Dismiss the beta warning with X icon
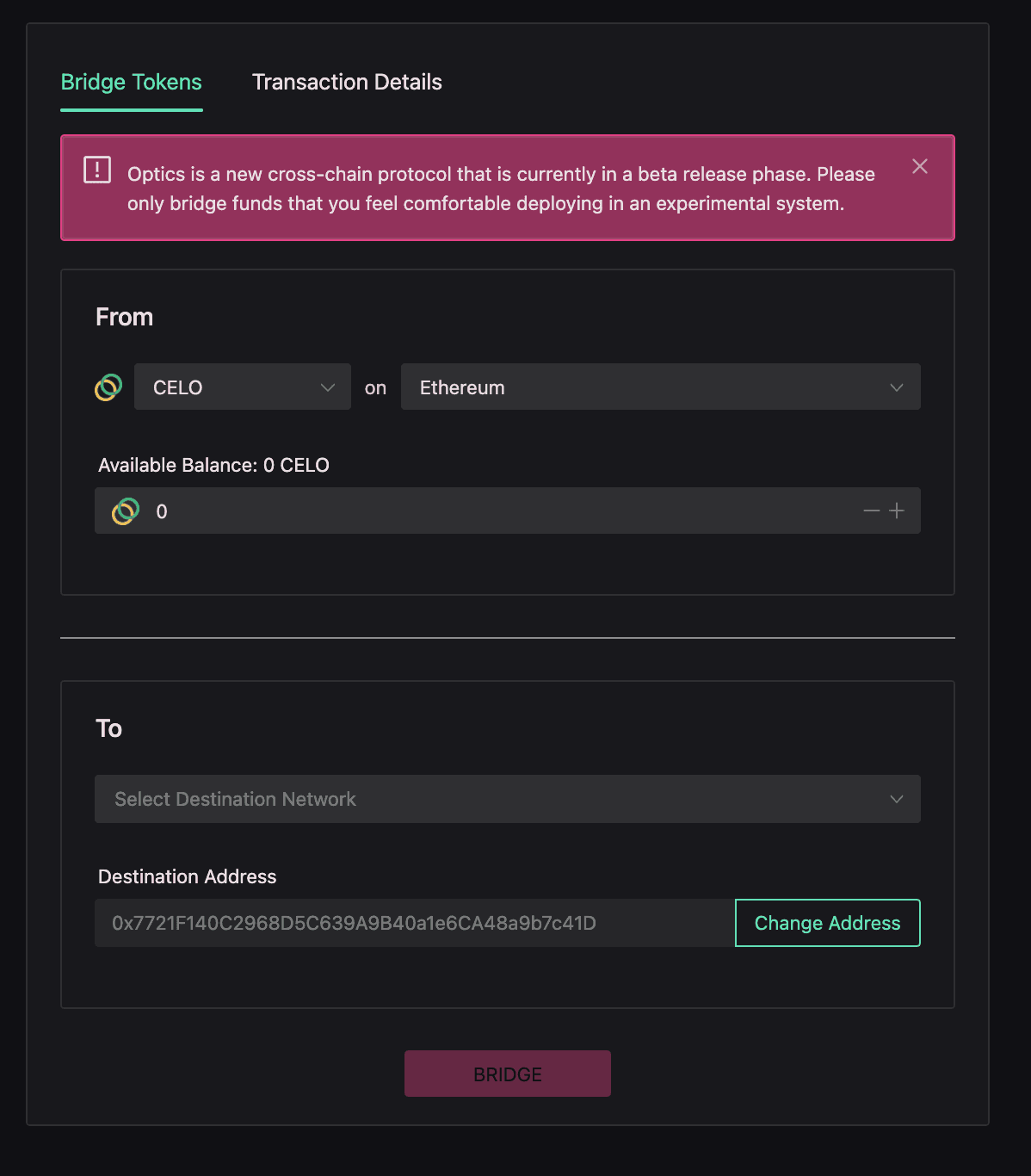The width and height of the screenshot is (1031, 1176). 920,166
